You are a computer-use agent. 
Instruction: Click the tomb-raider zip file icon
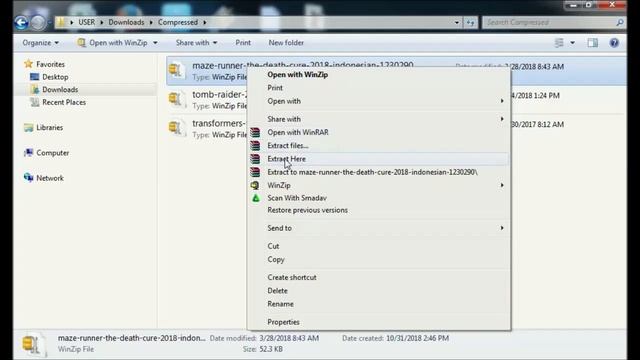tap(177, 100)
